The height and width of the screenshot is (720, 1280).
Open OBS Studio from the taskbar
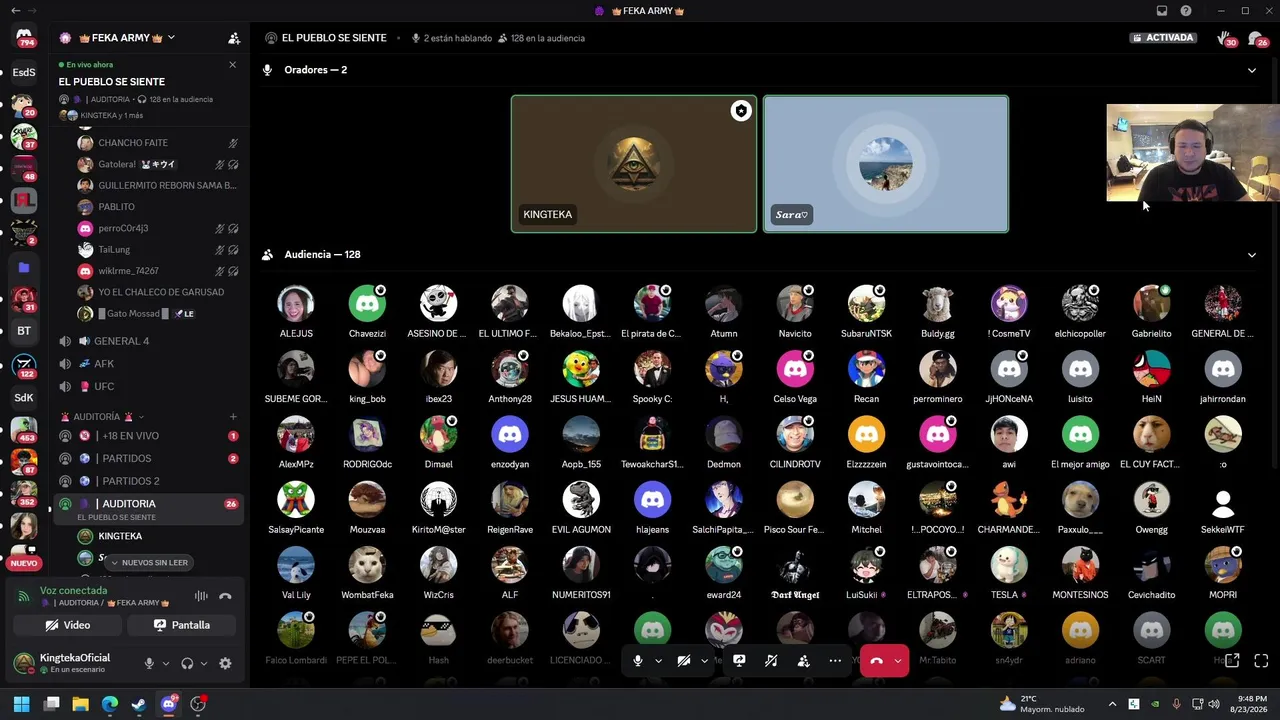click(198, 704)
